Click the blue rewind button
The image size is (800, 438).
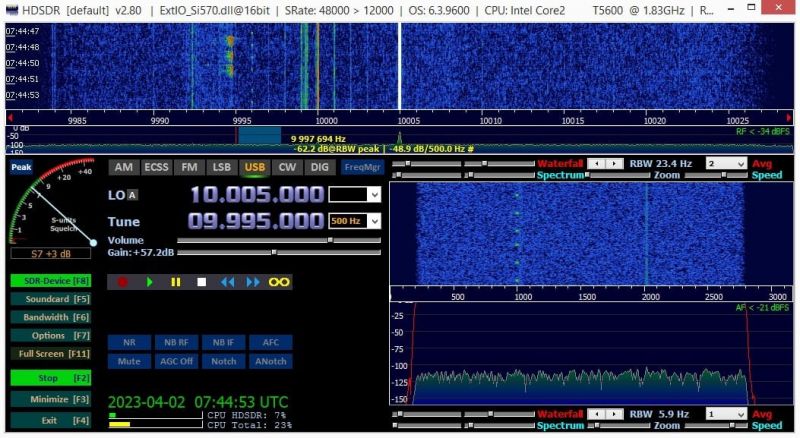tap(228, 282)
